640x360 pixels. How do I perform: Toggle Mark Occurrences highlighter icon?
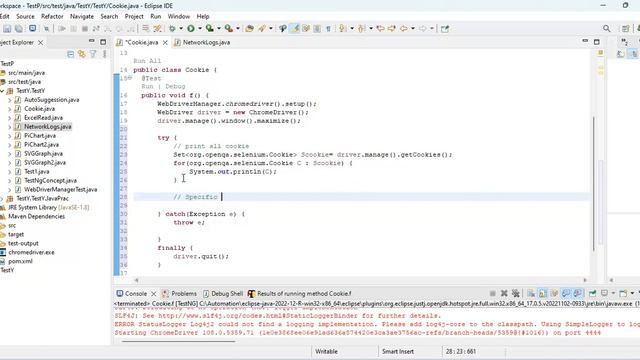point(294,29)
